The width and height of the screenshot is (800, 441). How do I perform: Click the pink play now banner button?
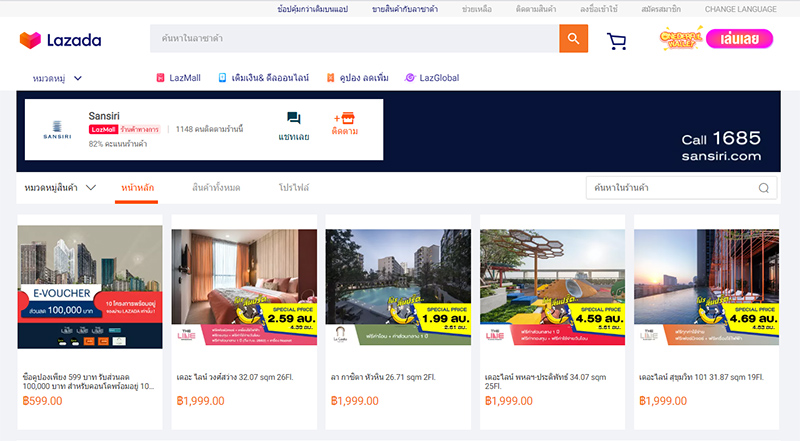(739, 39)
